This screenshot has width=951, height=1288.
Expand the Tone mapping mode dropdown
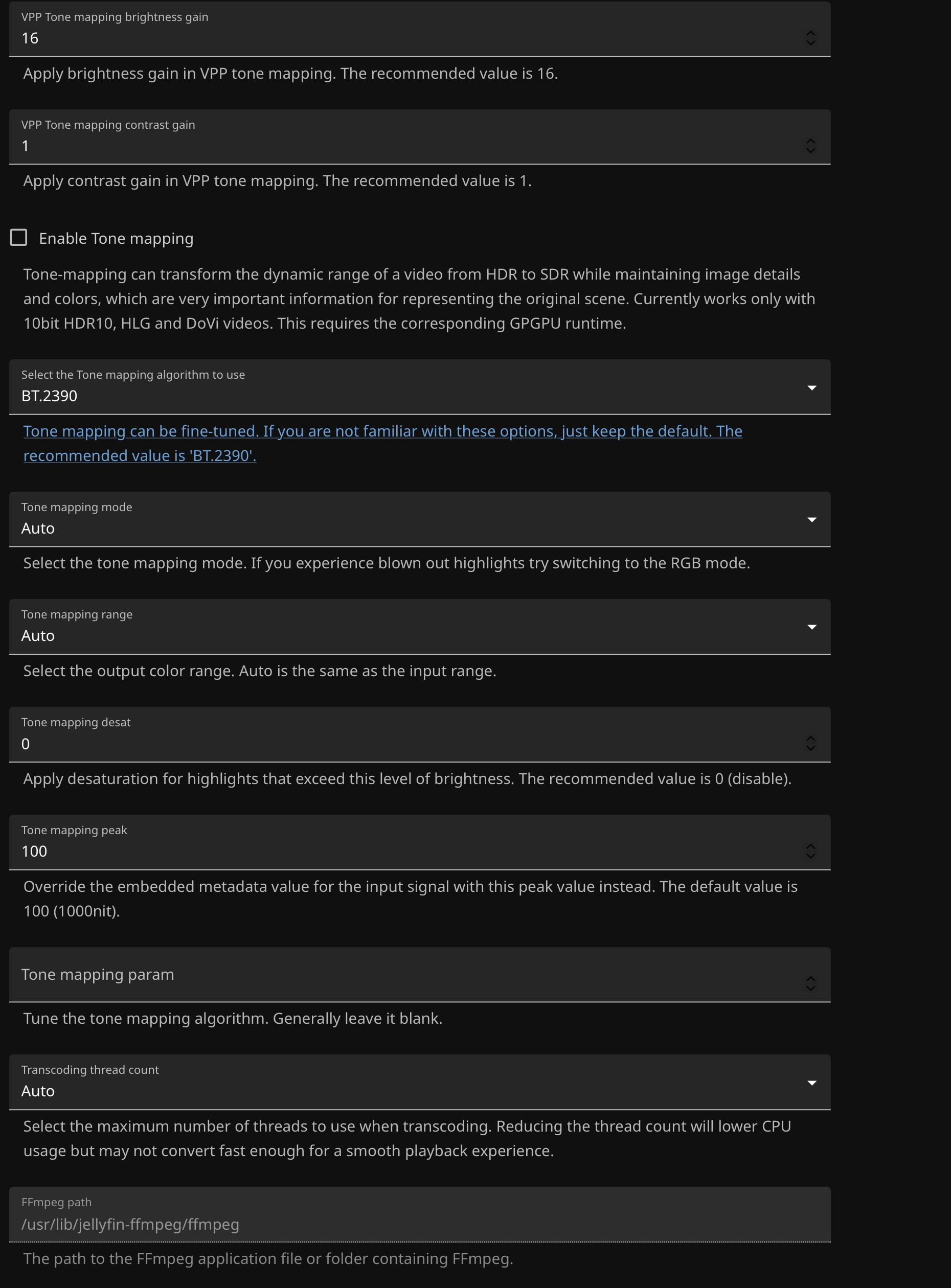tap(419, 520)
